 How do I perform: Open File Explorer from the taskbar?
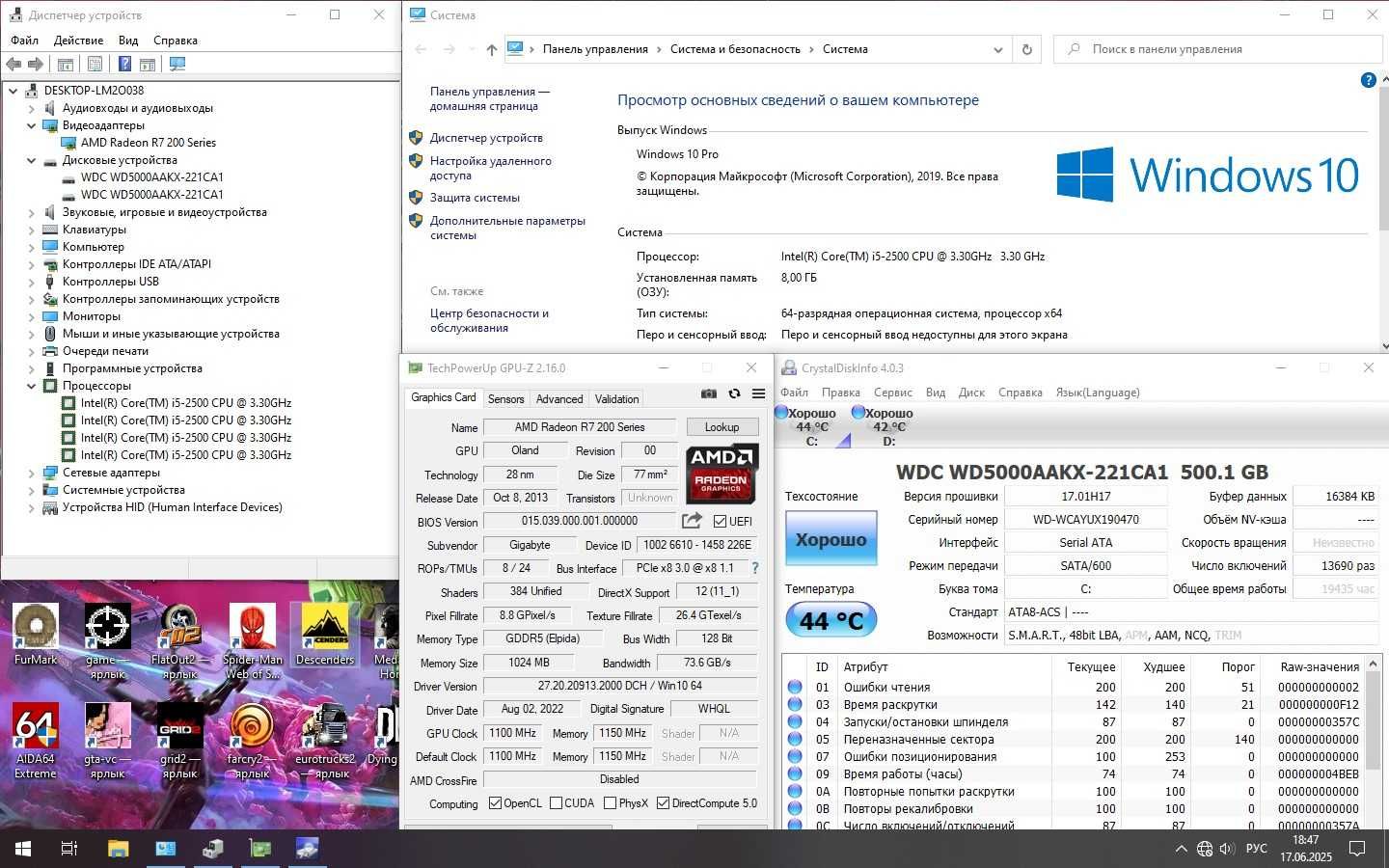click(118, 849)
